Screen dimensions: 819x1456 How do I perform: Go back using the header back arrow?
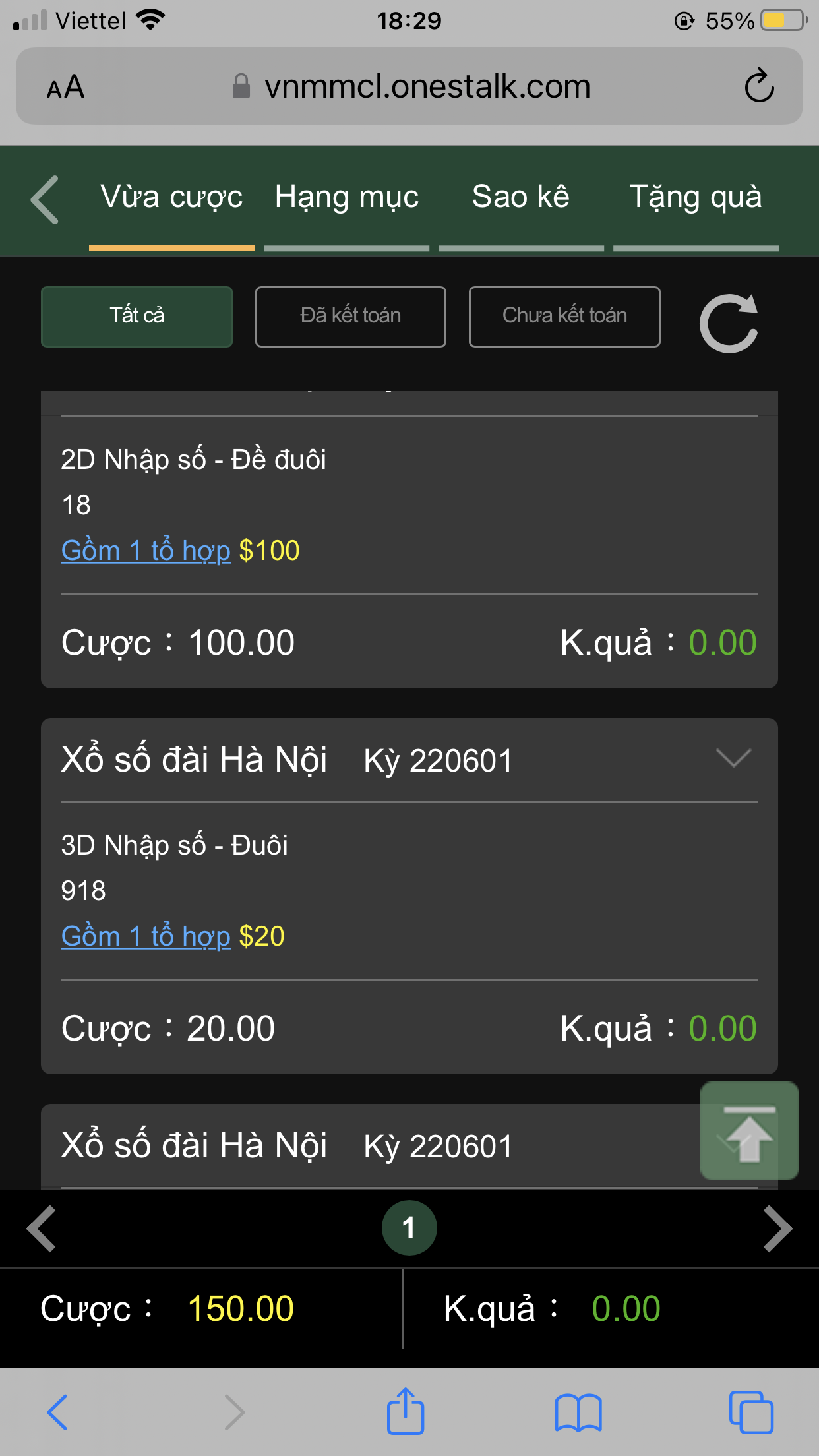click(45, 199)
